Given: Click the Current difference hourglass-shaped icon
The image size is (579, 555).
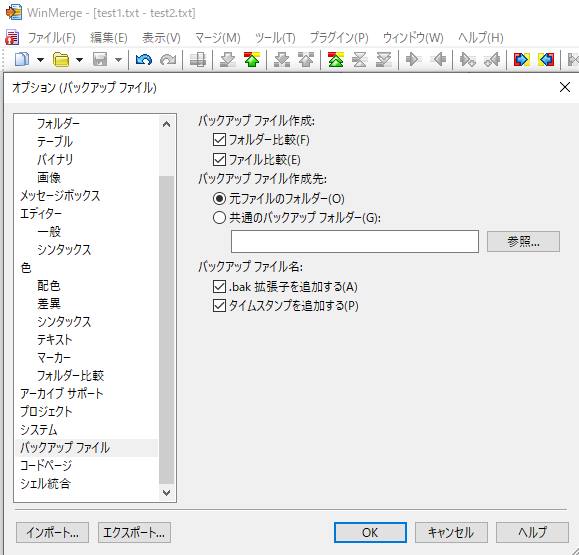Looking at the screenshot, I should (x=360, y=59).
